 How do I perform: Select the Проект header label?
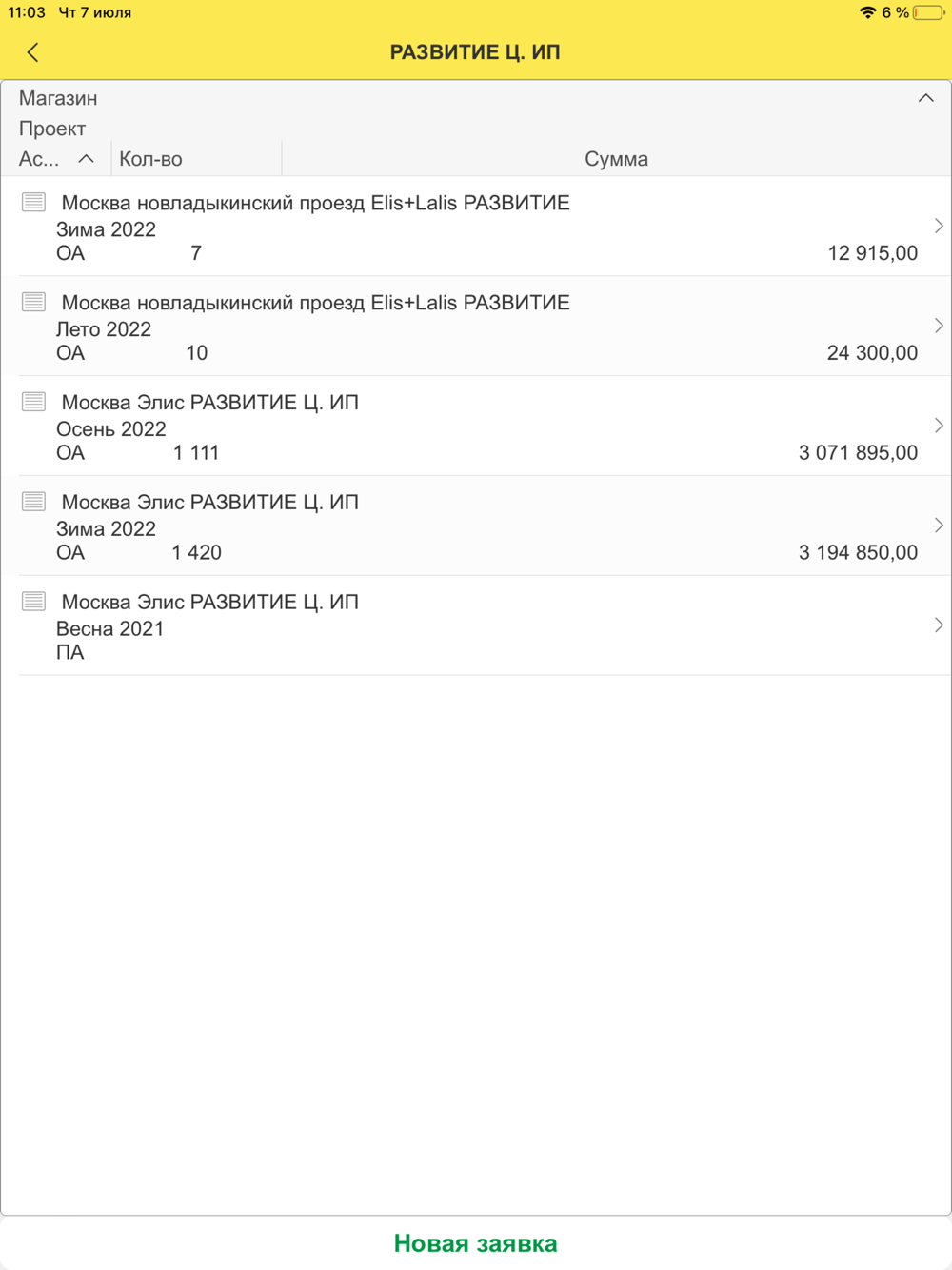point(52,129)
